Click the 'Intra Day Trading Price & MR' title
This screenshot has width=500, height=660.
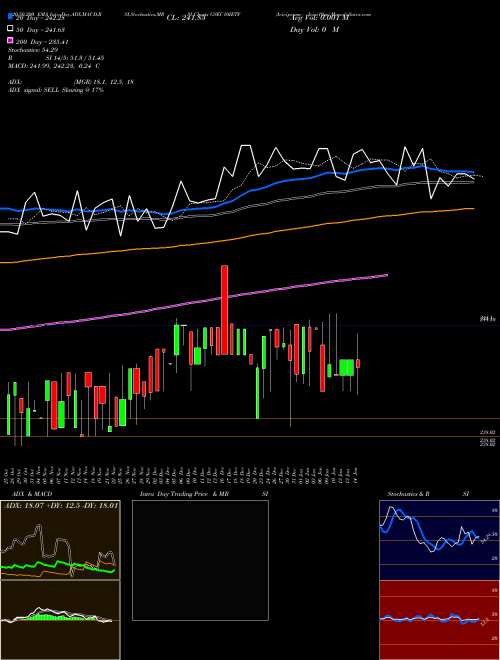pos(184,494)
